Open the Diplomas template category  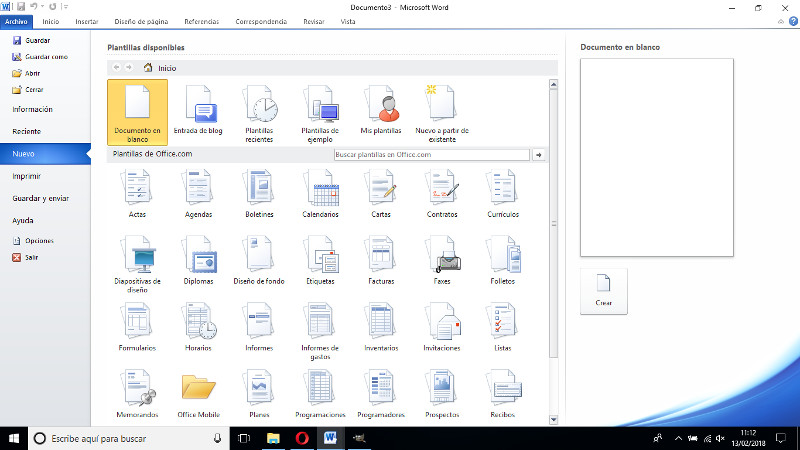[x=198, y=261]
